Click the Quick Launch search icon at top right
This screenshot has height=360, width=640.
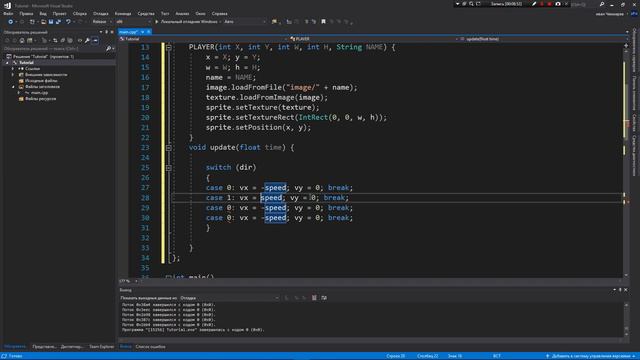(602, 4)
